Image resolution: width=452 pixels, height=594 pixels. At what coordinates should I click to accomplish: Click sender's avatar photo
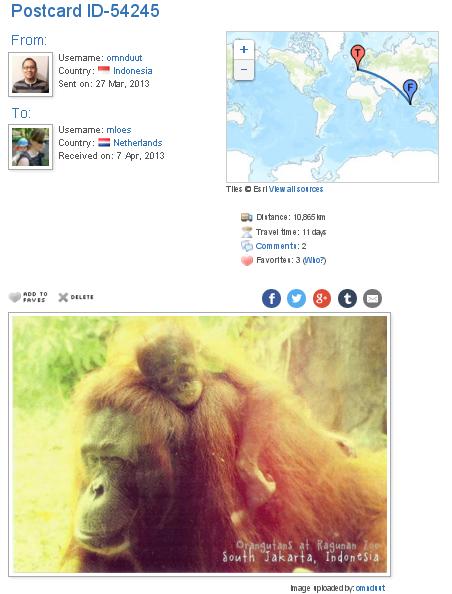pos(30,75)
